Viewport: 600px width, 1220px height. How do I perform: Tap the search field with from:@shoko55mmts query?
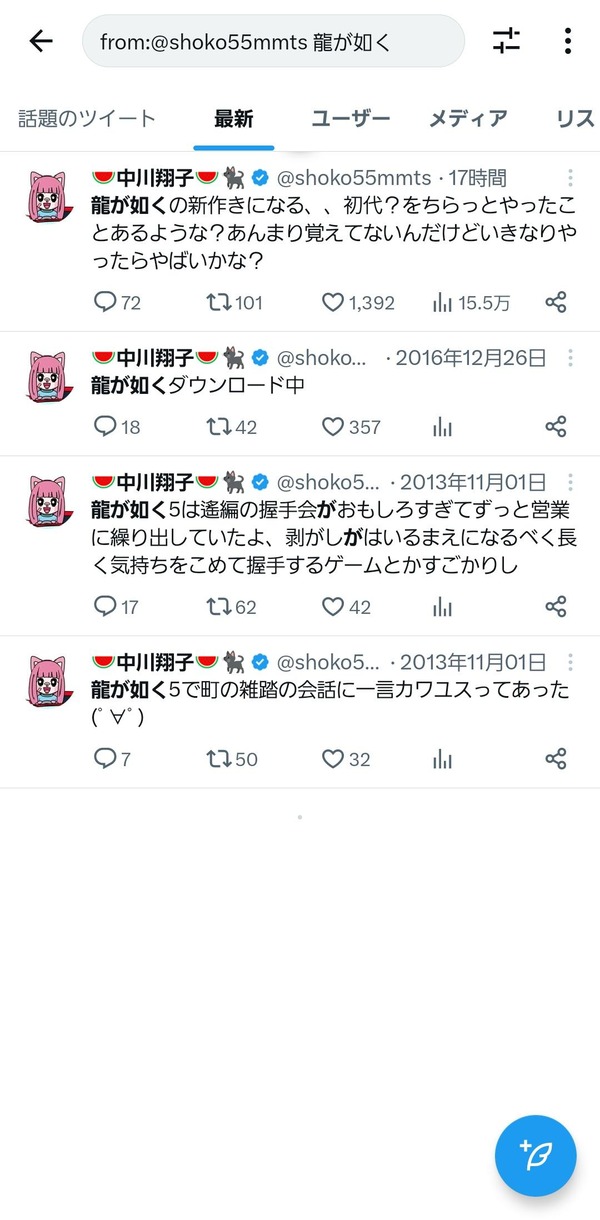tap(273, 40)
